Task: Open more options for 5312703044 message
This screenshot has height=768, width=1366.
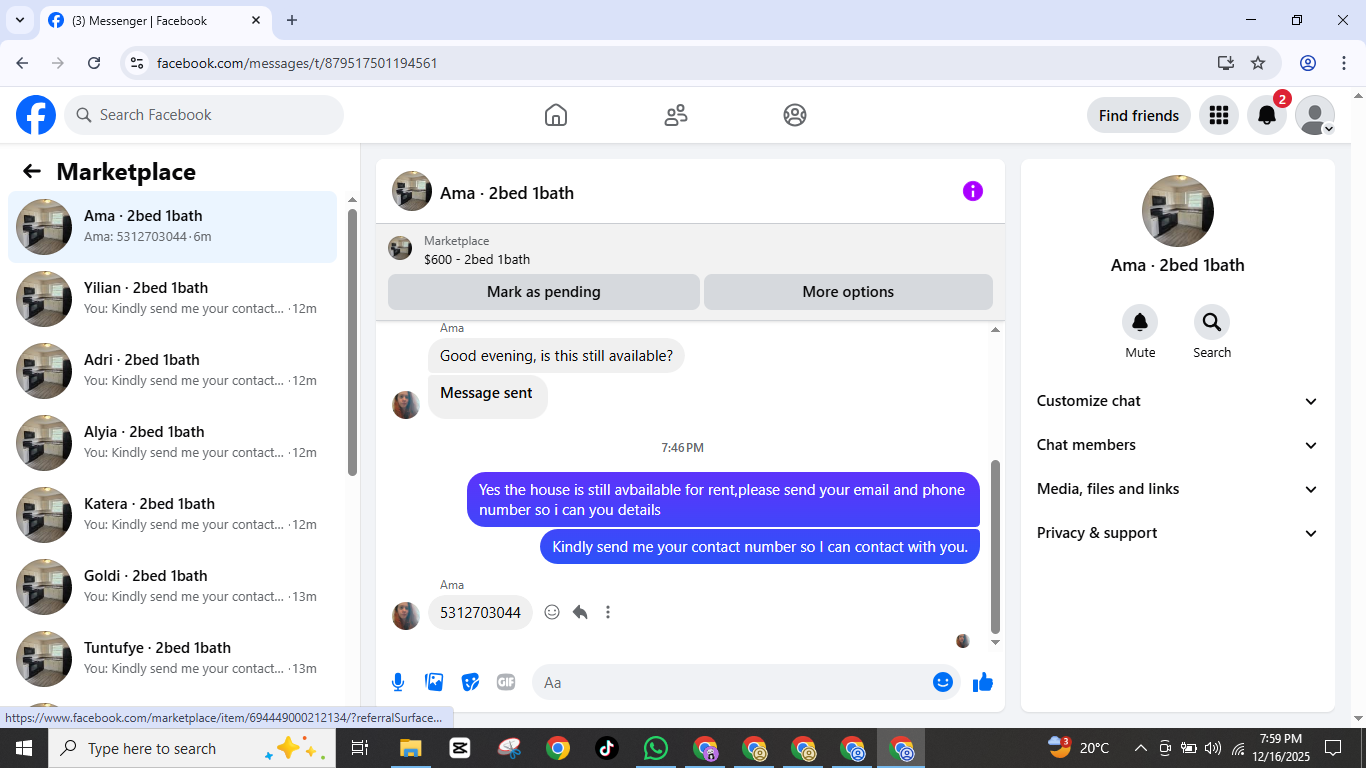Action: coord(608,612)
